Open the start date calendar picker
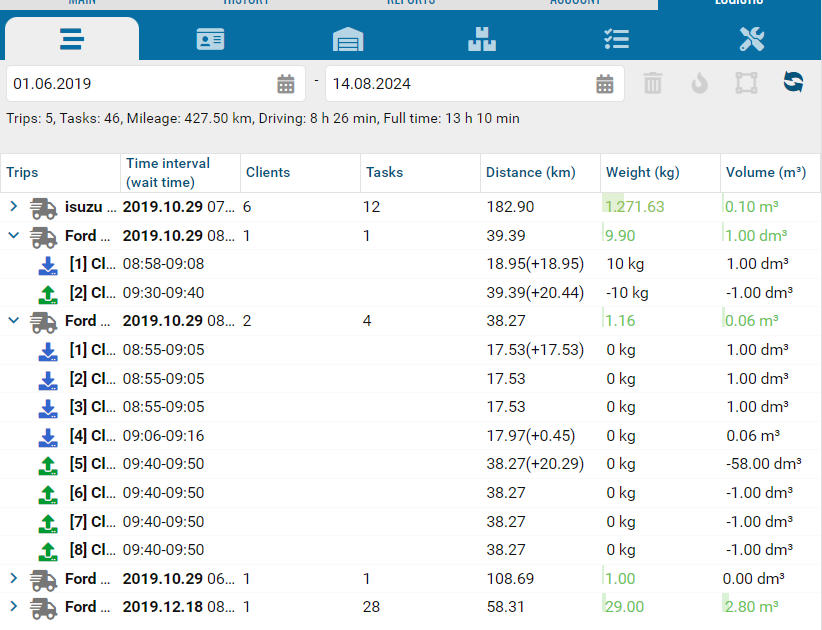The height and width of the screenshot is (630, 822). pos(286,84)
